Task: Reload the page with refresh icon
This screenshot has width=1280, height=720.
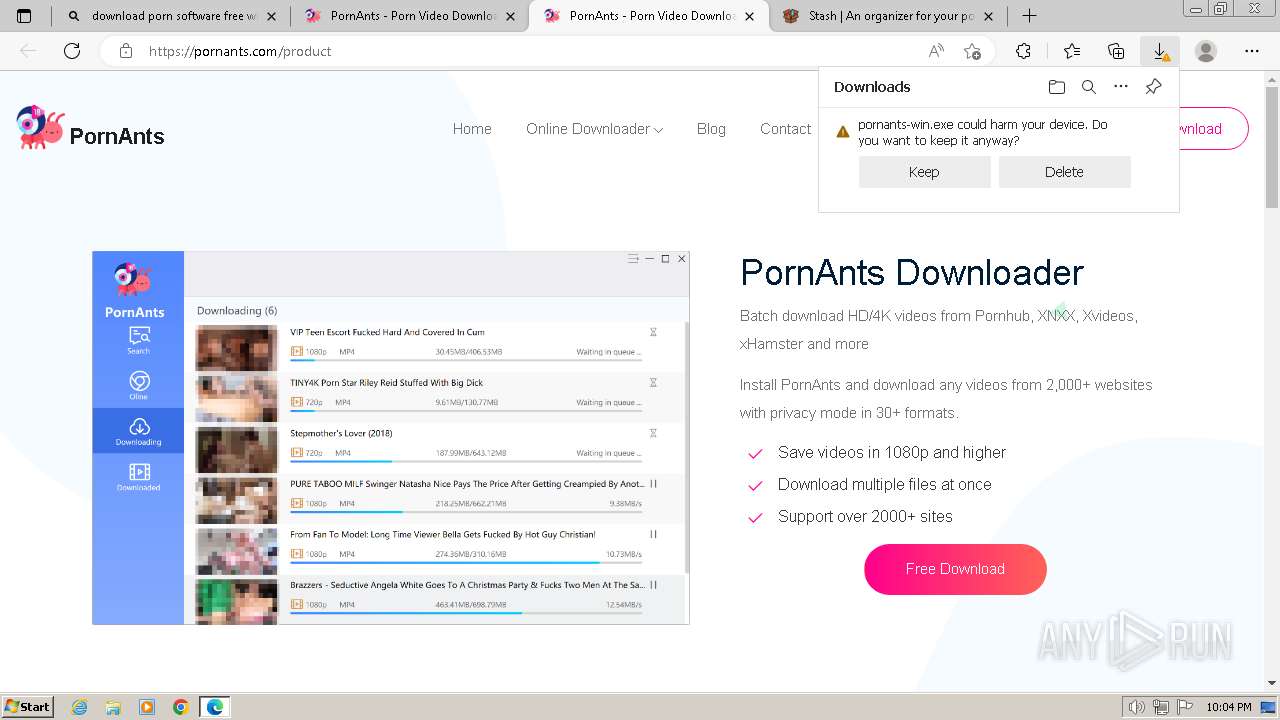Action: point(72,51)
